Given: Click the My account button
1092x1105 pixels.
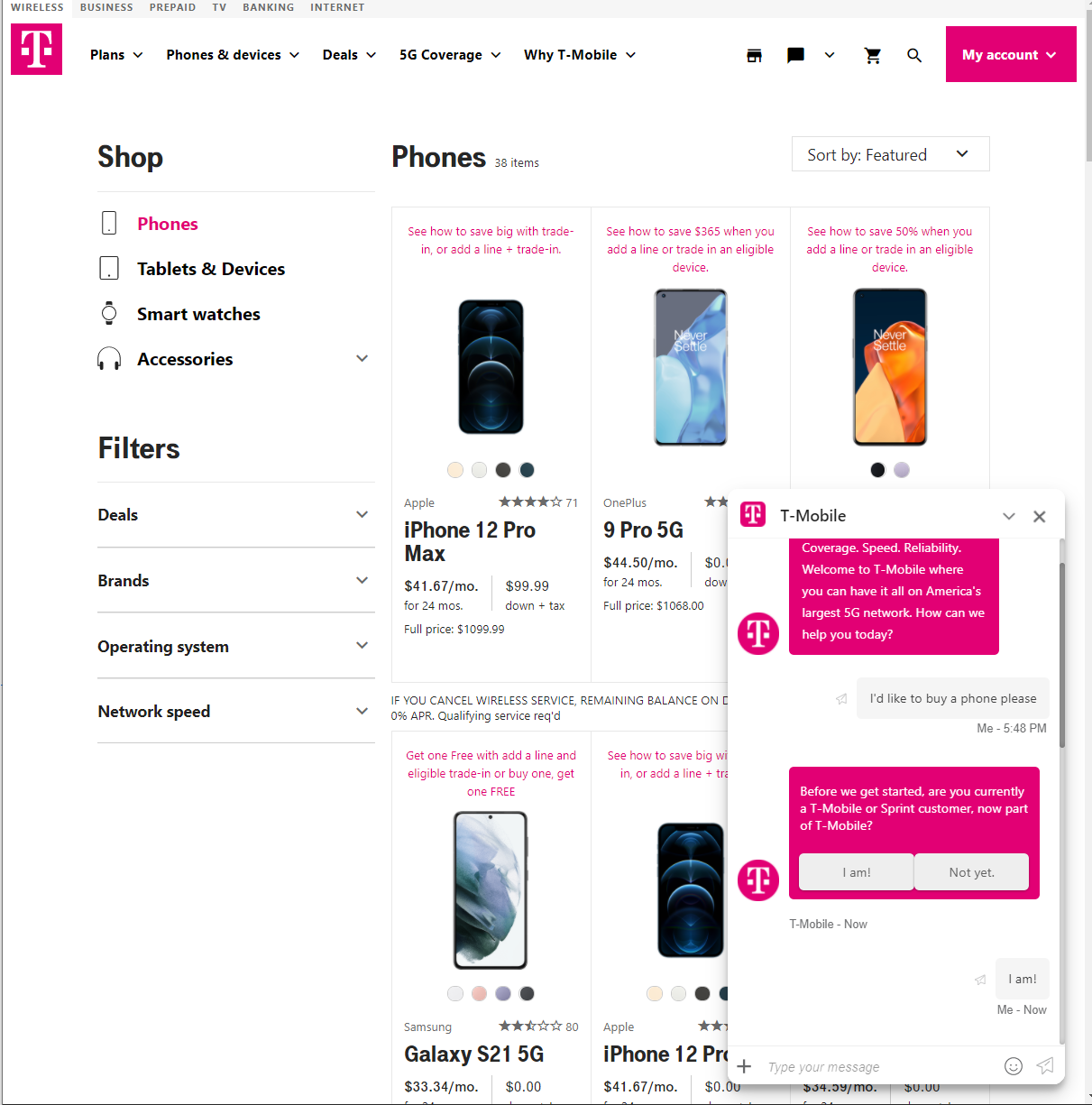Looking at the screenshot, I should [1011, 54].
